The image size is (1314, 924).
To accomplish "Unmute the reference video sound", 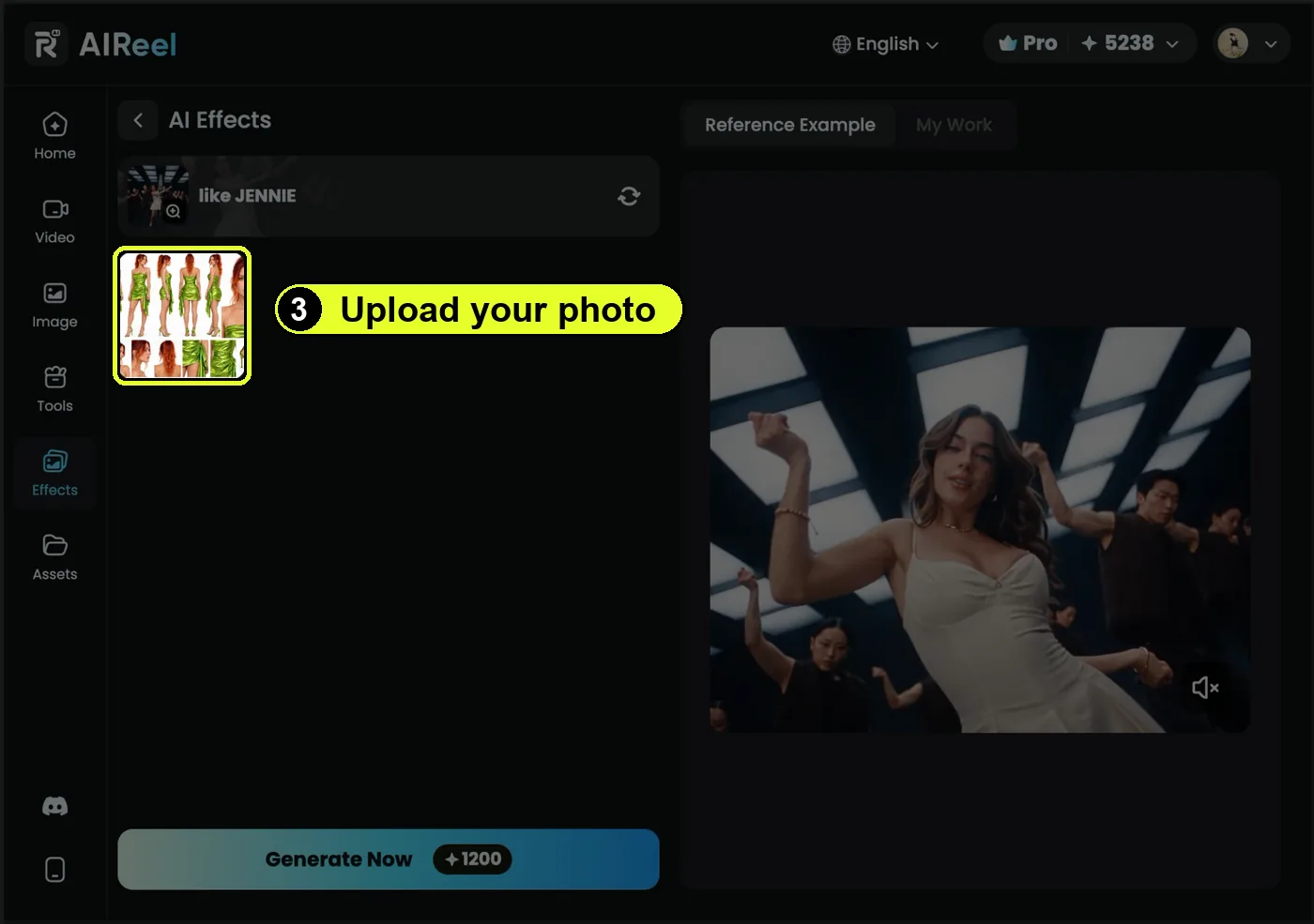I will pyautogui.click(x=1205, y=688).
